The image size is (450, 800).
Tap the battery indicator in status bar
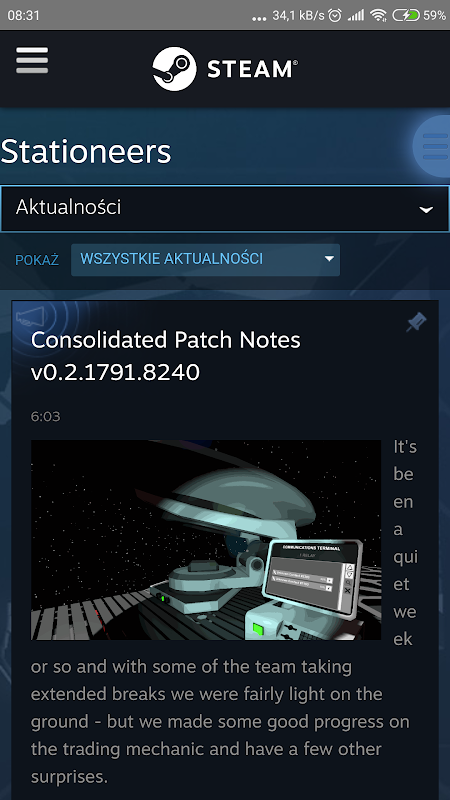(406, 15)
